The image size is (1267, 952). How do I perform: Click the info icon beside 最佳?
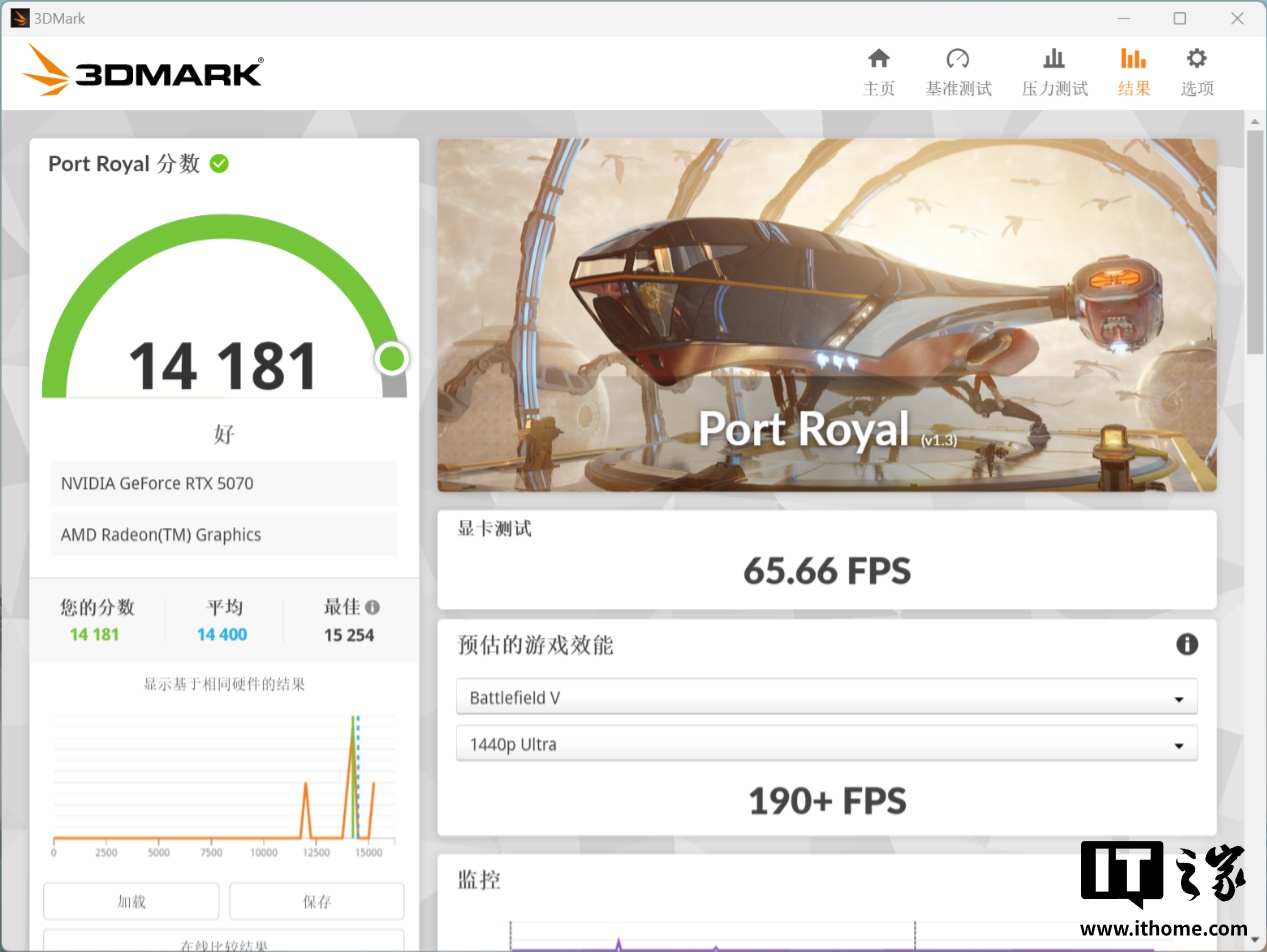click(372, 607)
